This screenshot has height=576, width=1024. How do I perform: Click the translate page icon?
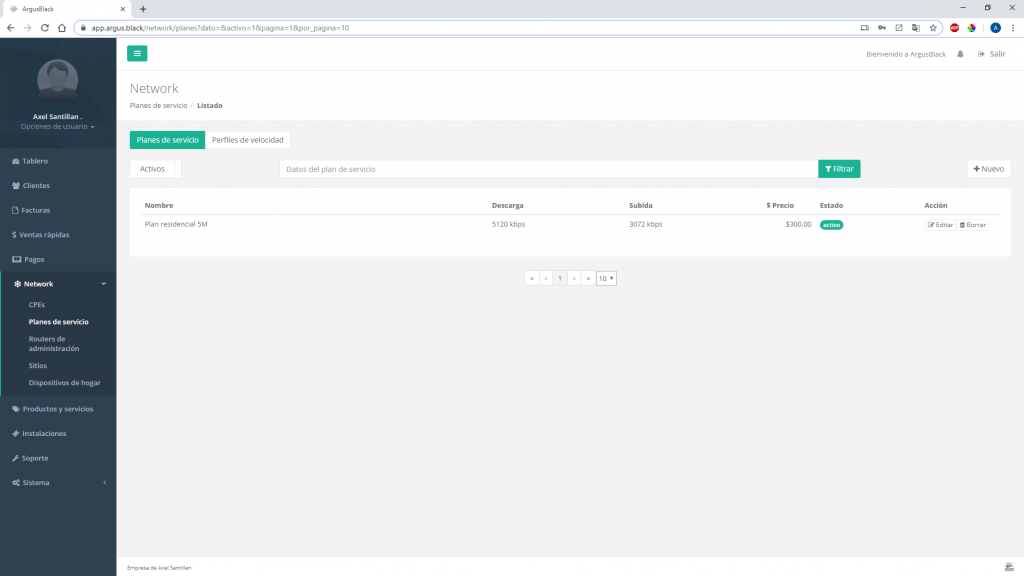tap(916, 28)
